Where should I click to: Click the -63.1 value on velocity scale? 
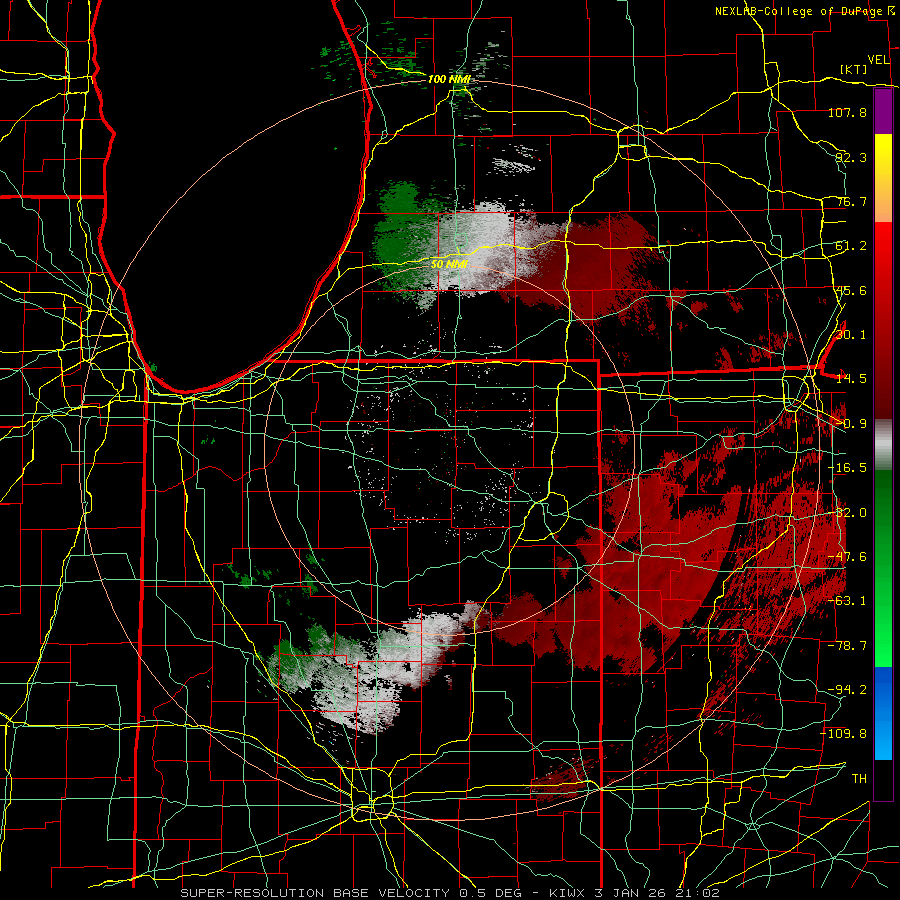847,601
